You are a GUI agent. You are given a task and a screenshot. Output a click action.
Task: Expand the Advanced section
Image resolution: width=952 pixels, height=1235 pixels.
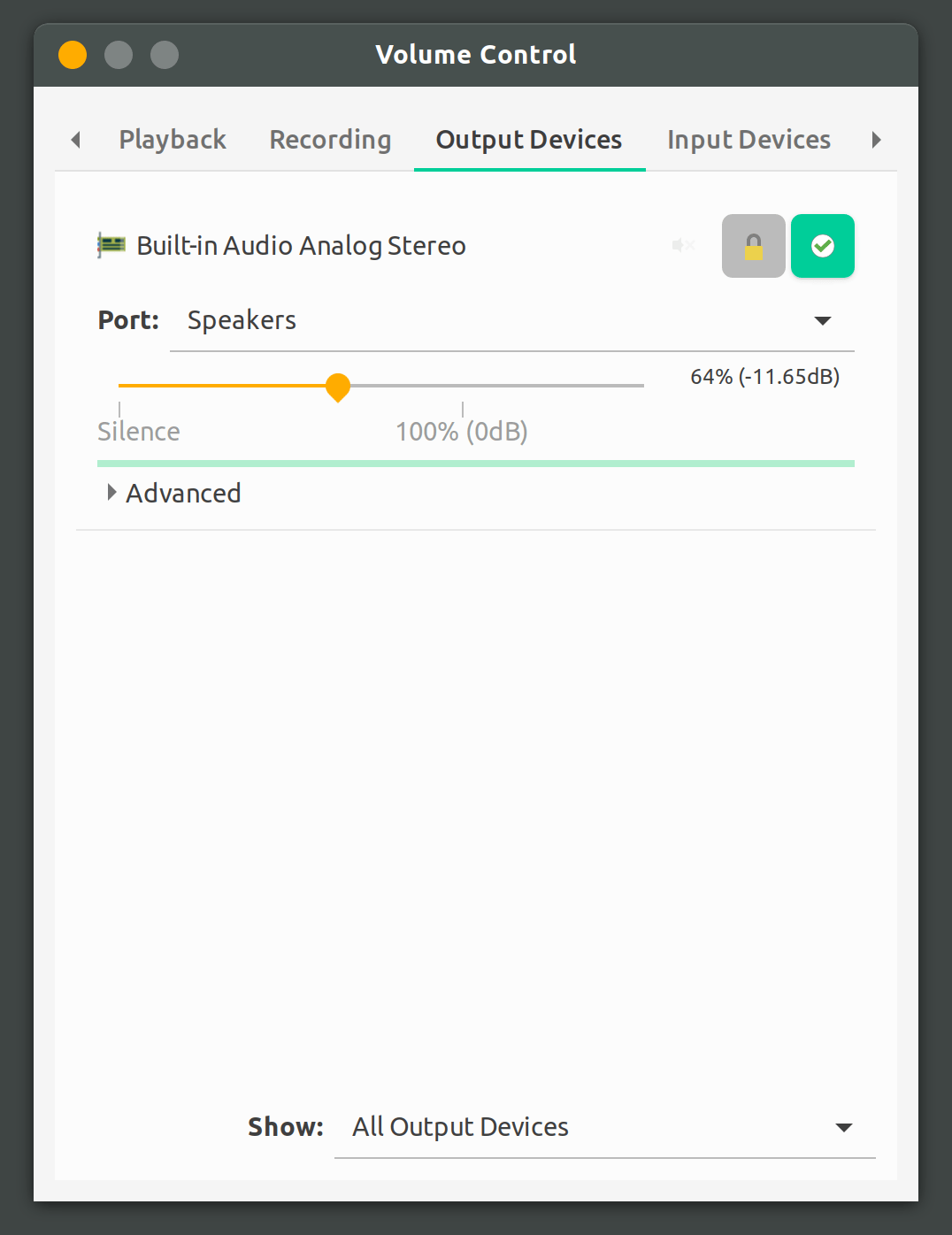coord(173,493)
